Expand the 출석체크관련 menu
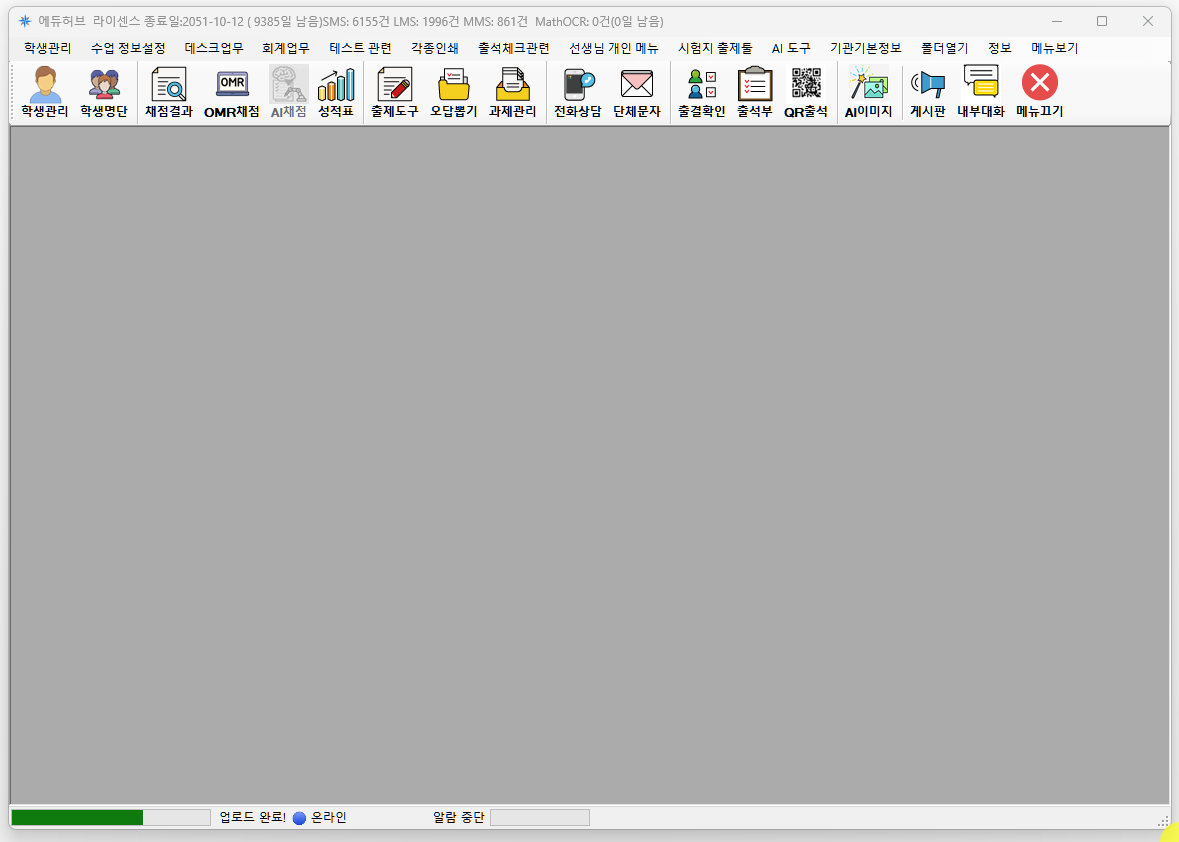 click(514, 48)
